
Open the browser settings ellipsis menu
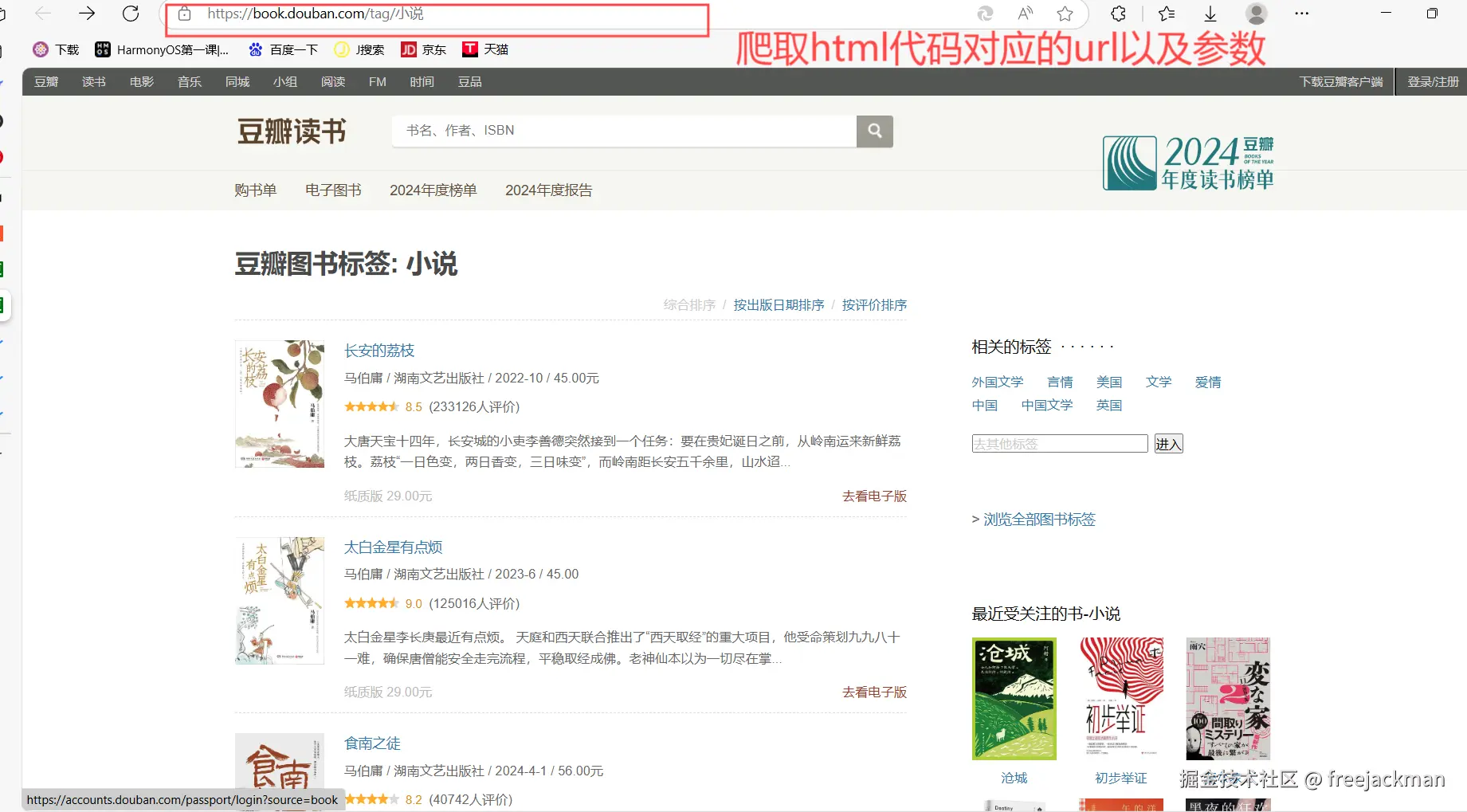tap(1302, 14)
